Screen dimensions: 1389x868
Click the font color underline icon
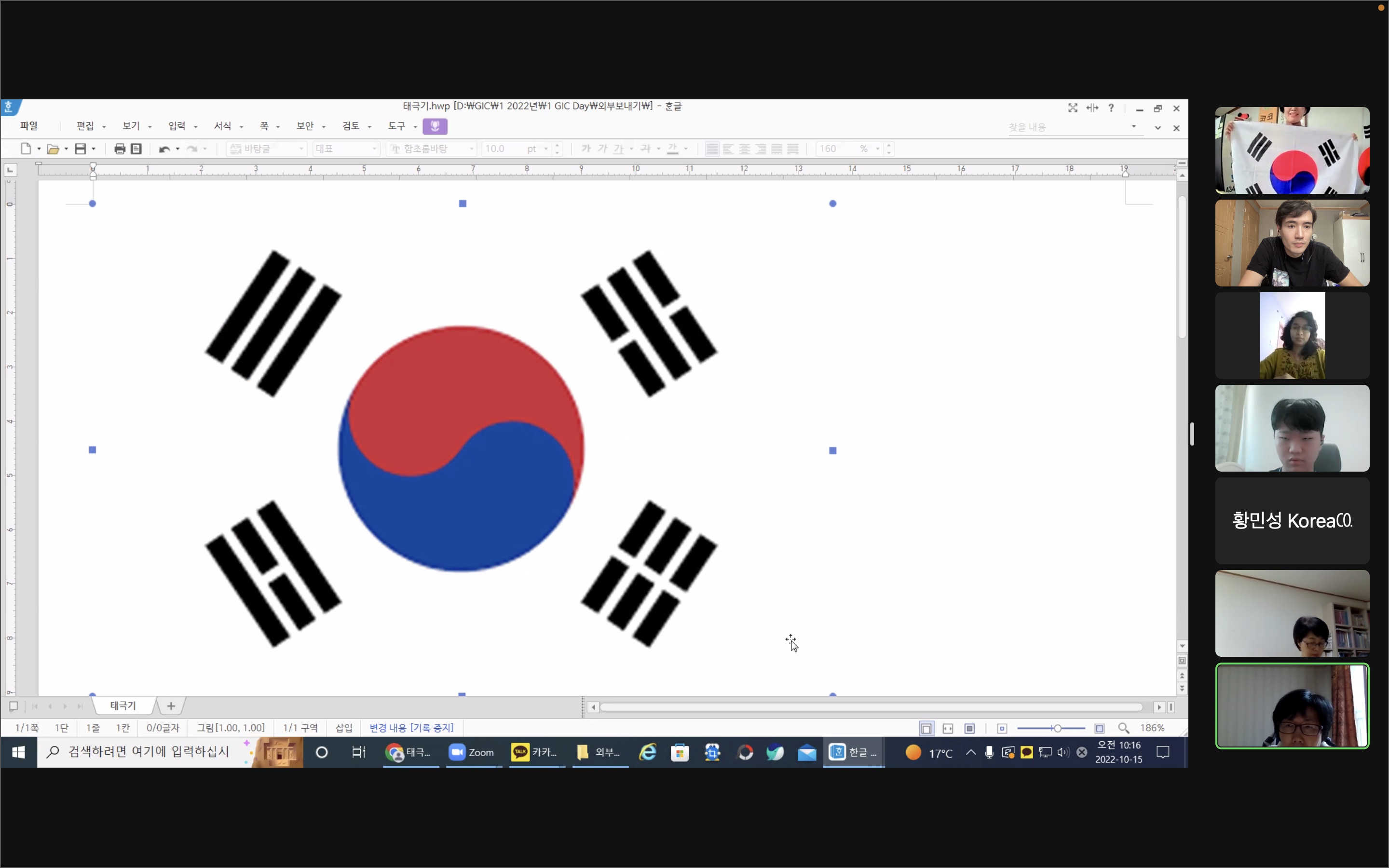point(673,149)
